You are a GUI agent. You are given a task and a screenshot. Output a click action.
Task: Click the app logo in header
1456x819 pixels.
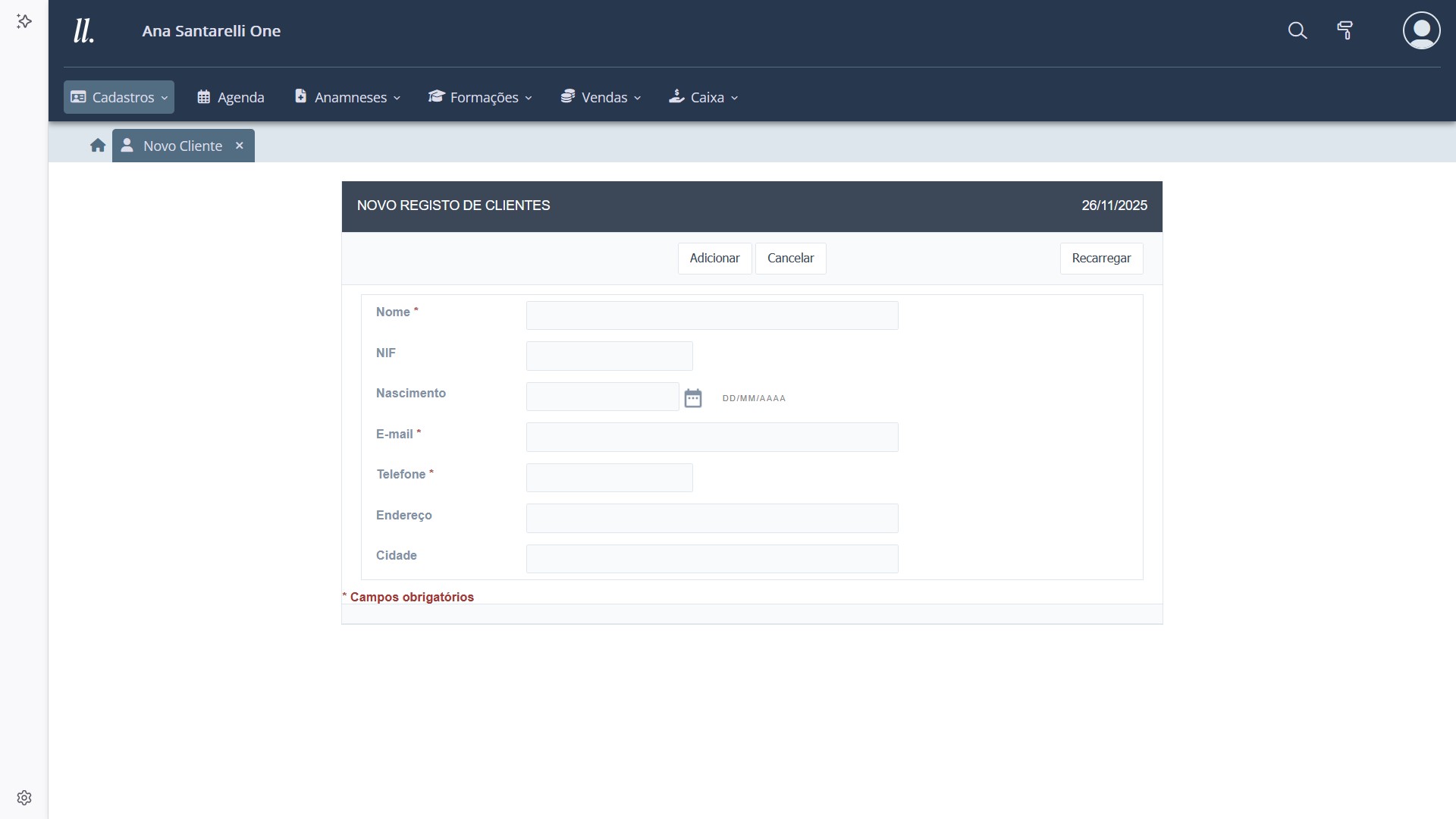[83, 31]
